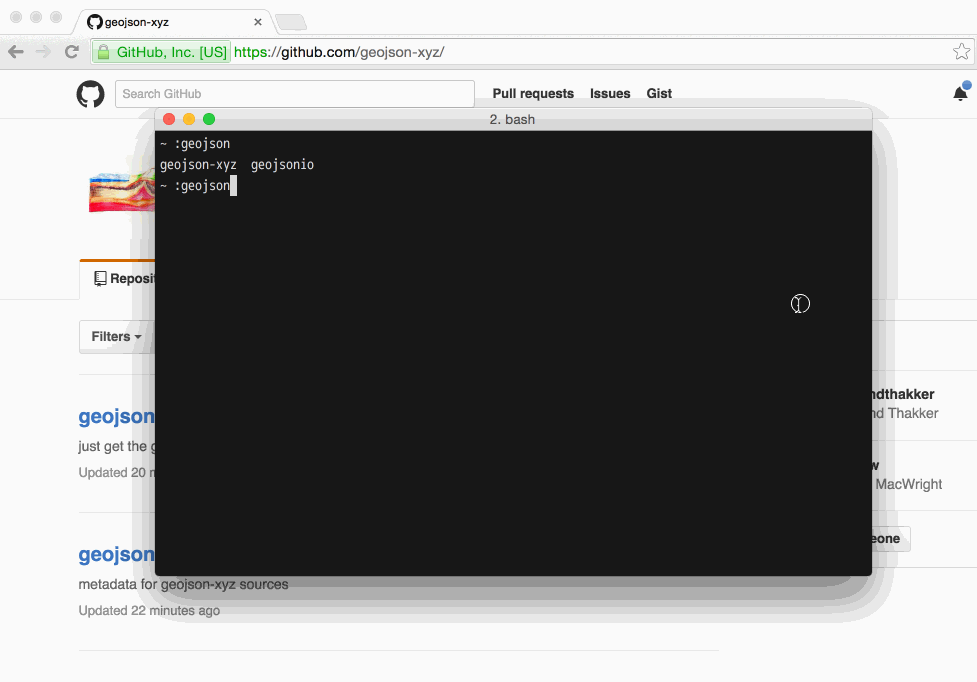Open the Filters dropdown

(x=117, y=337)
